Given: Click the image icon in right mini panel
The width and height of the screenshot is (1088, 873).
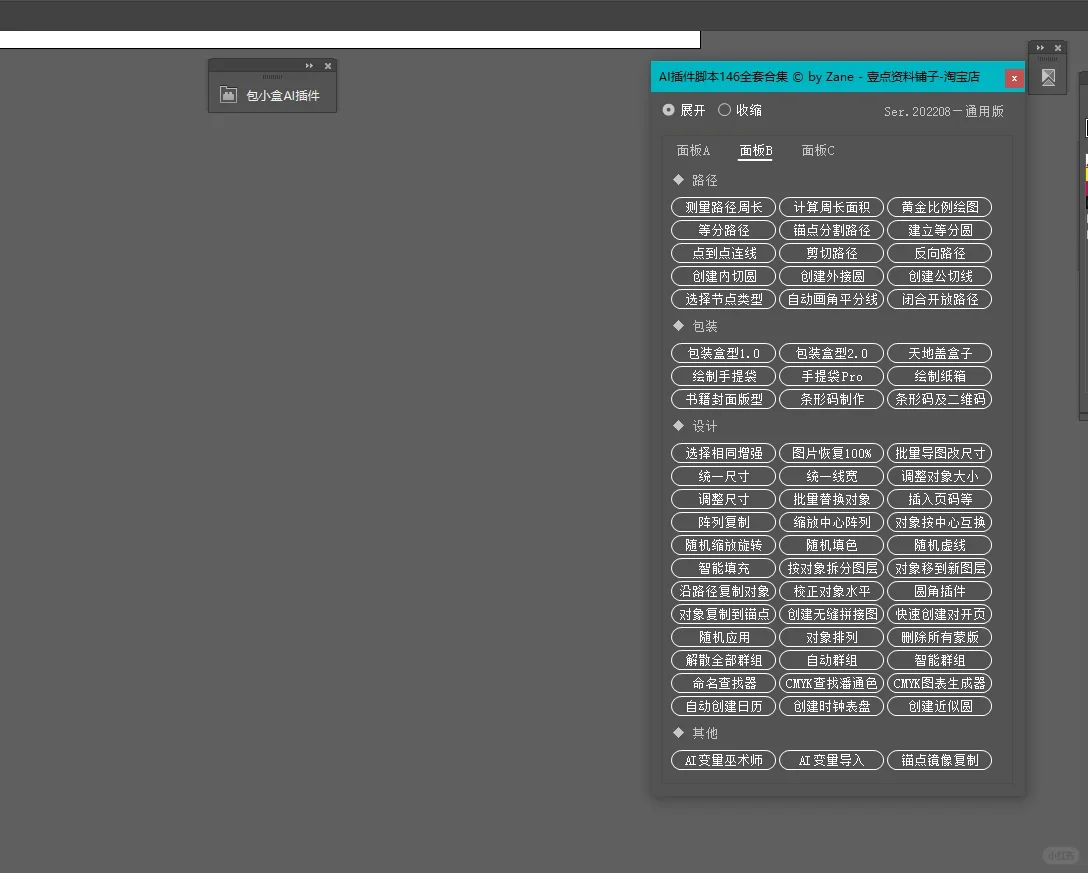Looking at the screenshot, I should pos(1048,77).
